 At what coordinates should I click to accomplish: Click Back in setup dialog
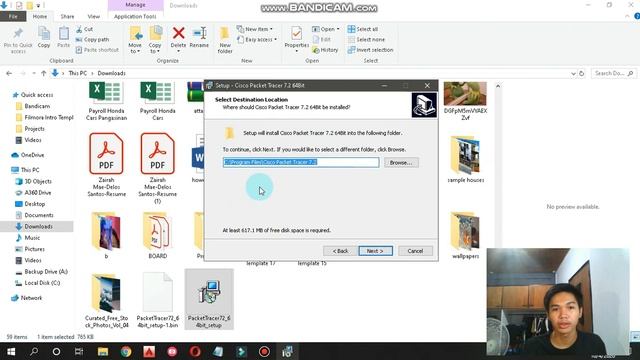(x=340, y=251)
